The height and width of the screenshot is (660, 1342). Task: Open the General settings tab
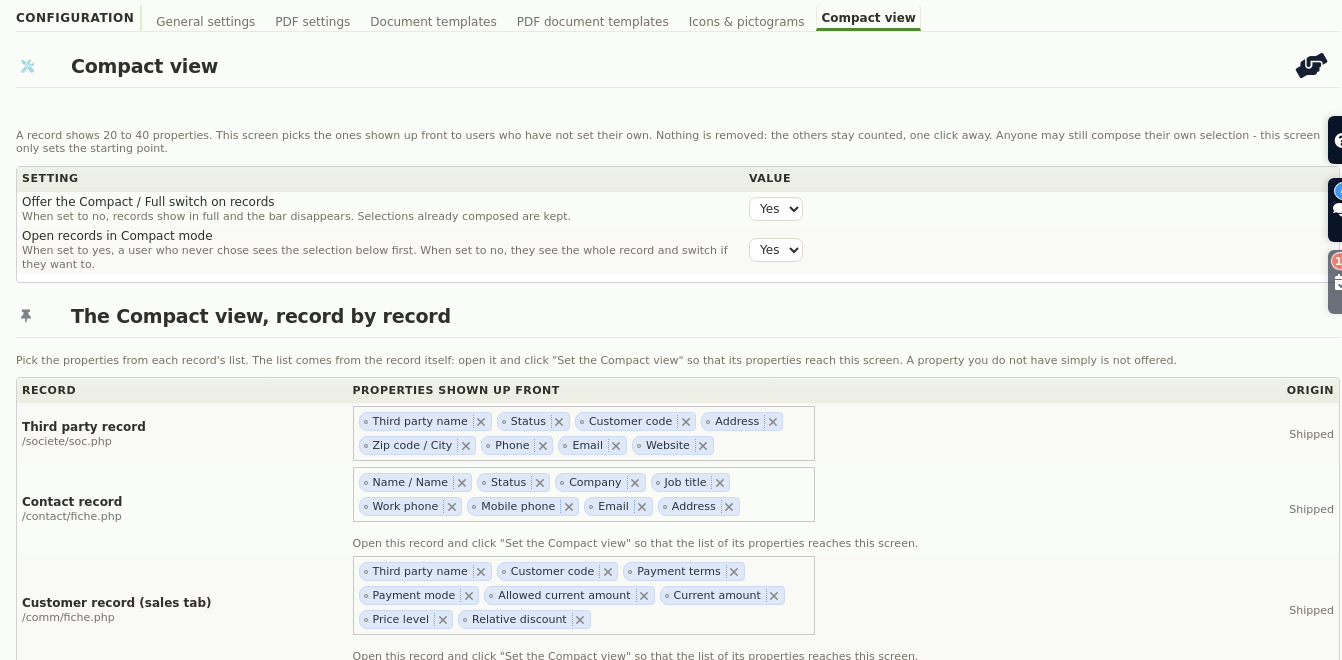[205, 21]
